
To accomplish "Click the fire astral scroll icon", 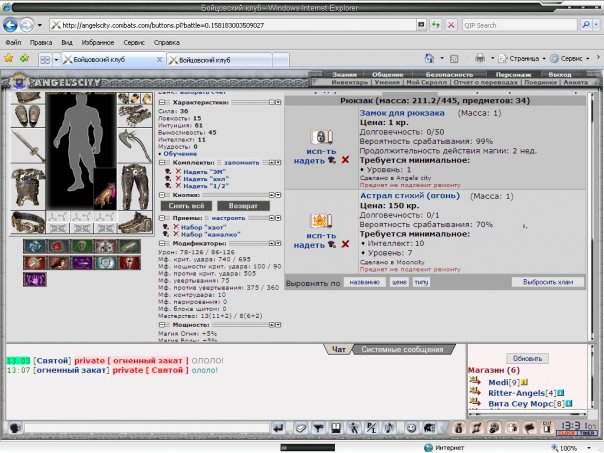I will [321, 221].
